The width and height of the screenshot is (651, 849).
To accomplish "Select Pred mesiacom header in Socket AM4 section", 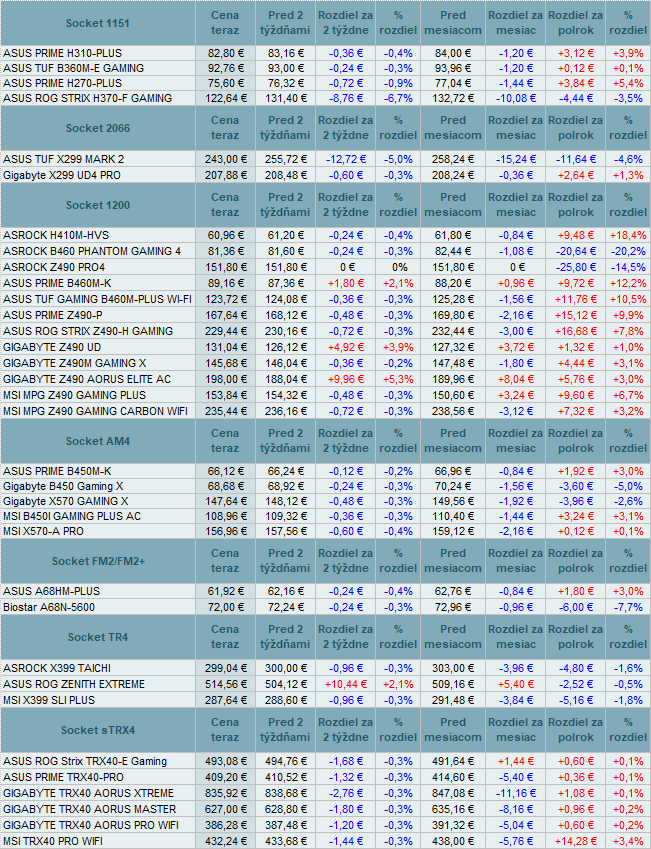I will coord(453,441).
